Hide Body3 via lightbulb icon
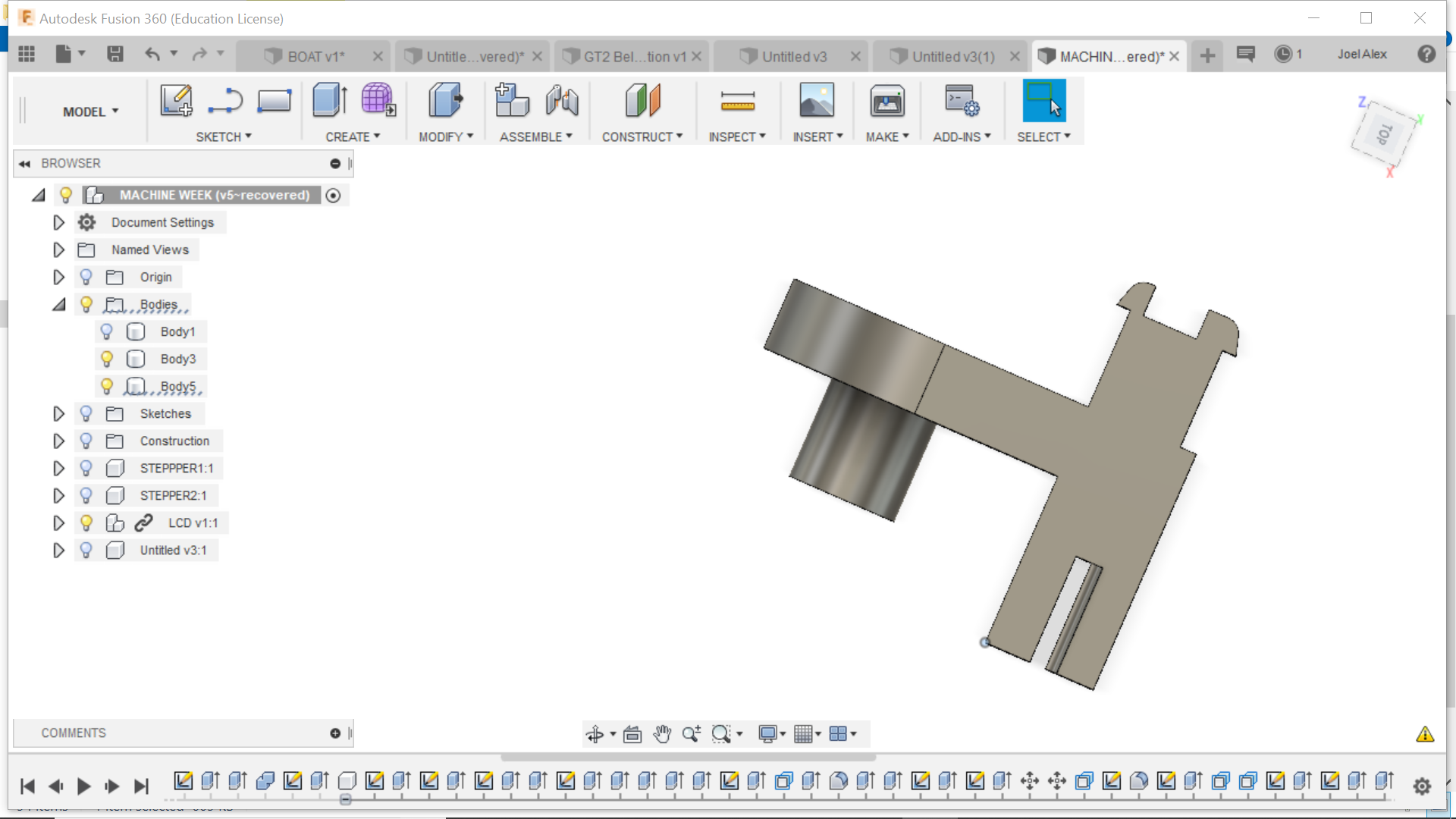This screenshot has height=819, width=1456. click(x=107, y=359)
